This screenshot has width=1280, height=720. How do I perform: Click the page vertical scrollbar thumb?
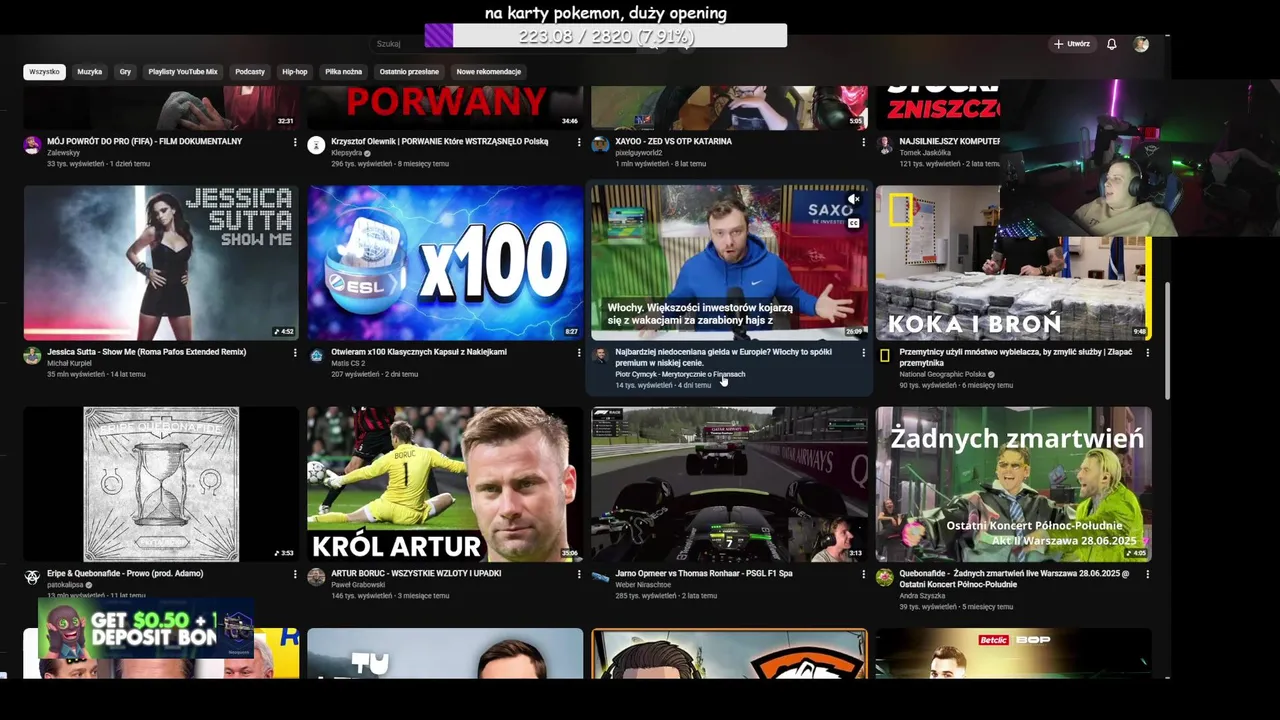click(1166, 340)
